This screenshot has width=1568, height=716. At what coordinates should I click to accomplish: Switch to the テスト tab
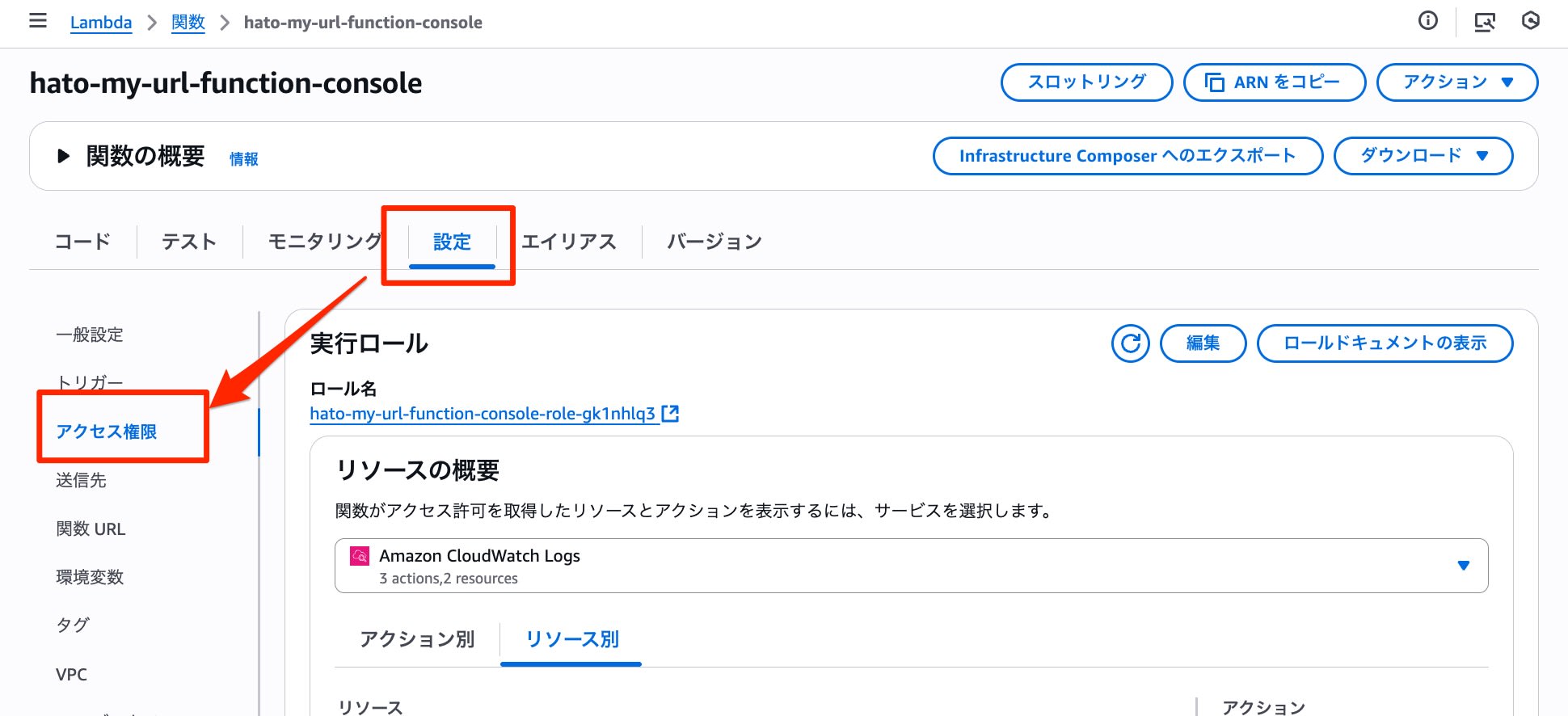point(189,242)
